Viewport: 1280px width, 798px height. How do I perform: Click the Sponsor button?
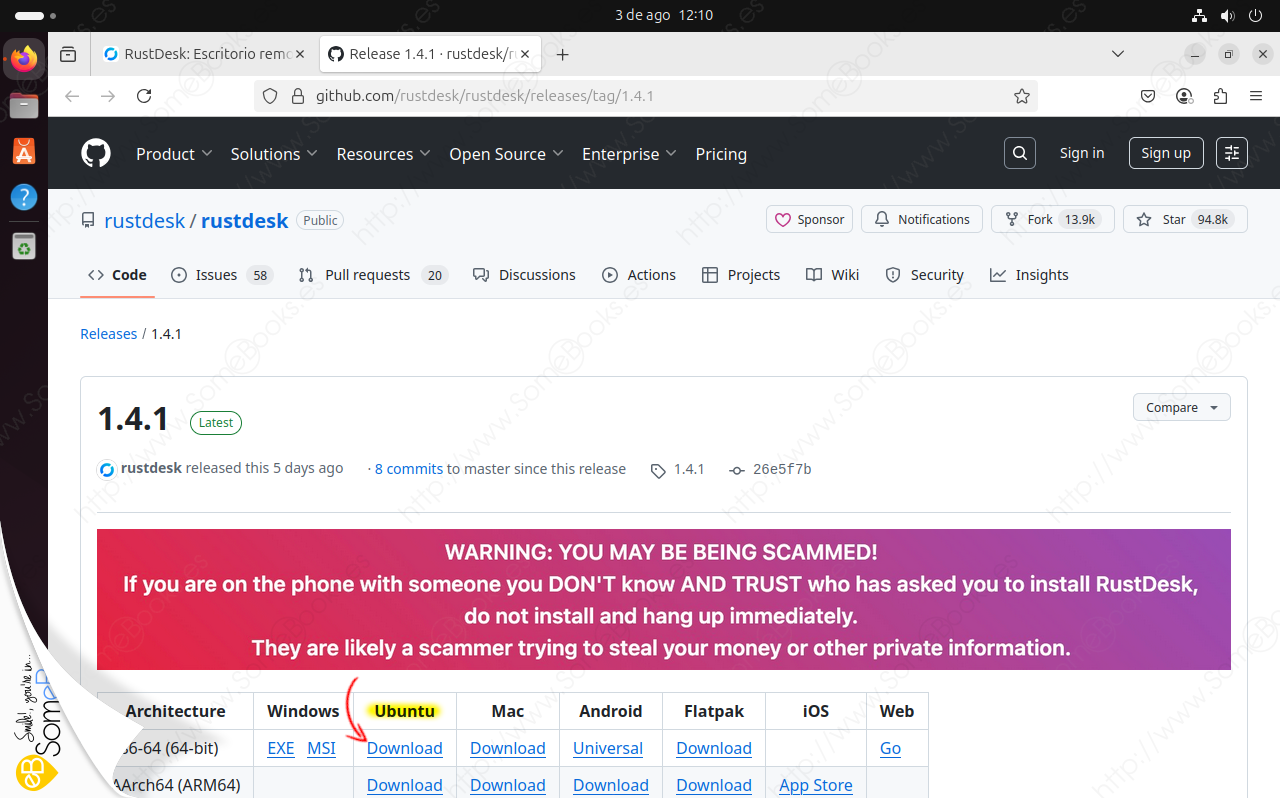(x=809, y=220)
